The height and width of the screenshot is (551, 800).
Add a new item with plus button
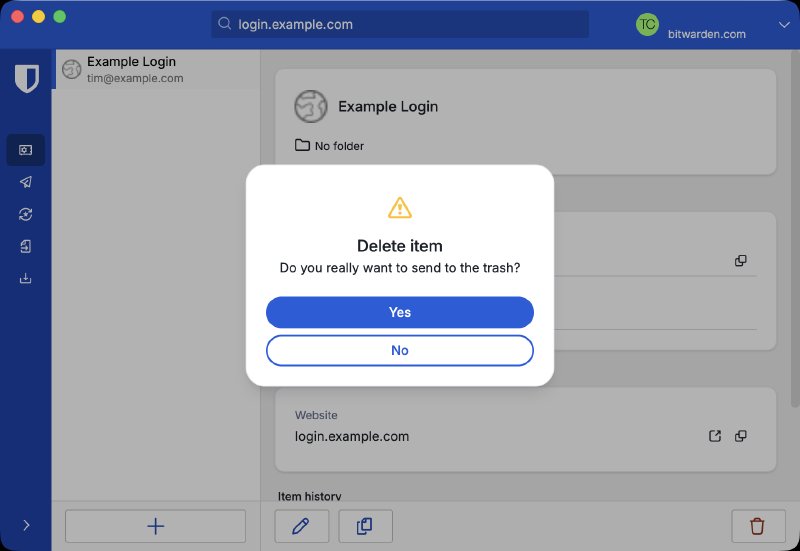point(155,526)
